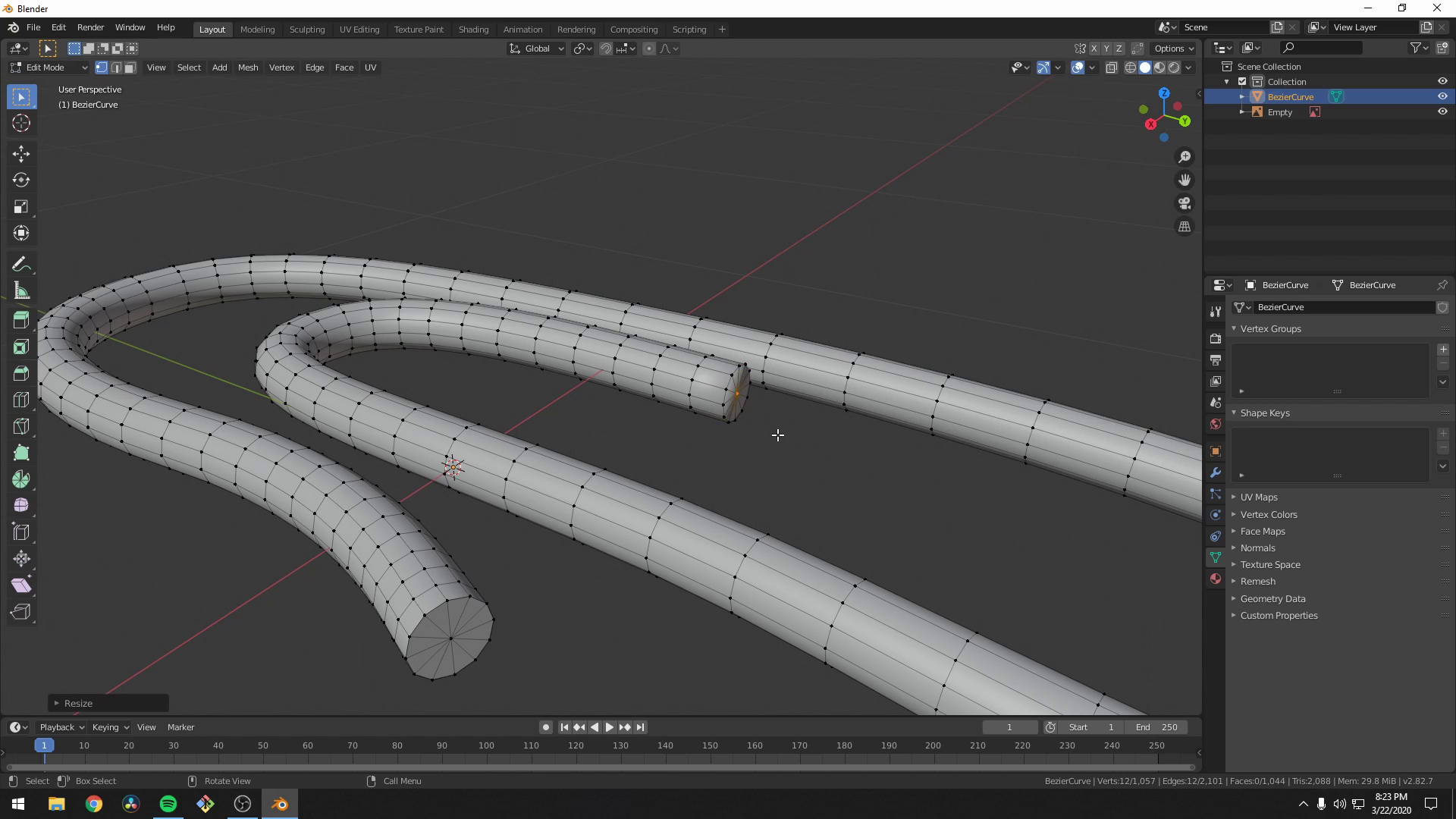Choose the Knife tool
This screenshot has width=1456, height=819.
click(x=20, y=426)
